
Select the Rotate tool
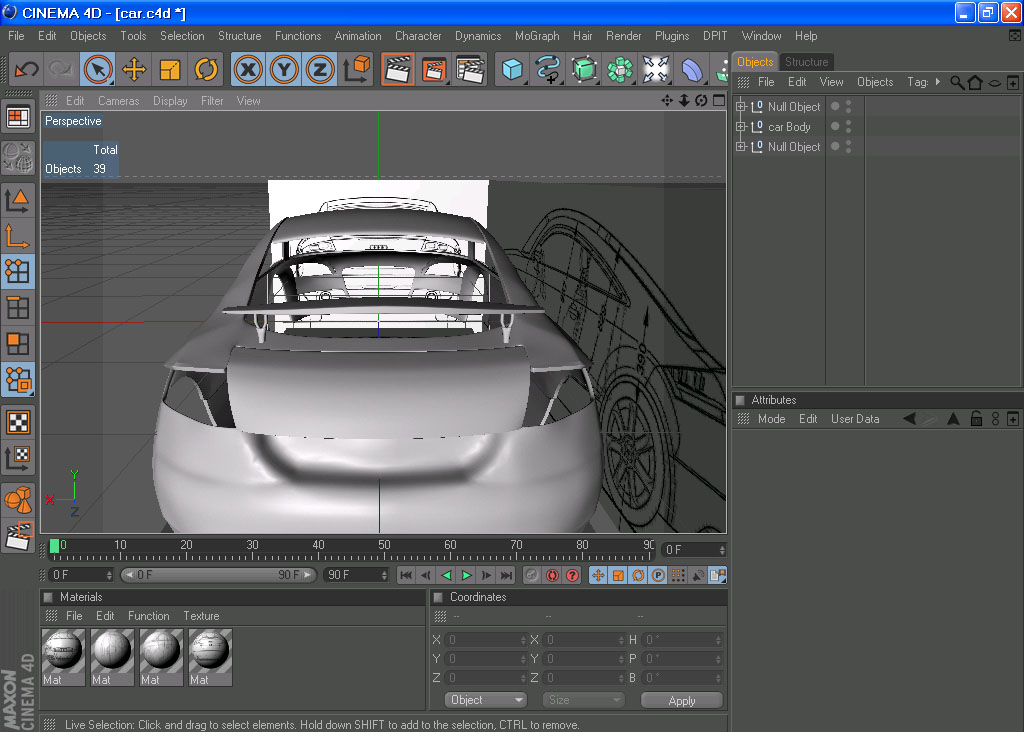206,69
